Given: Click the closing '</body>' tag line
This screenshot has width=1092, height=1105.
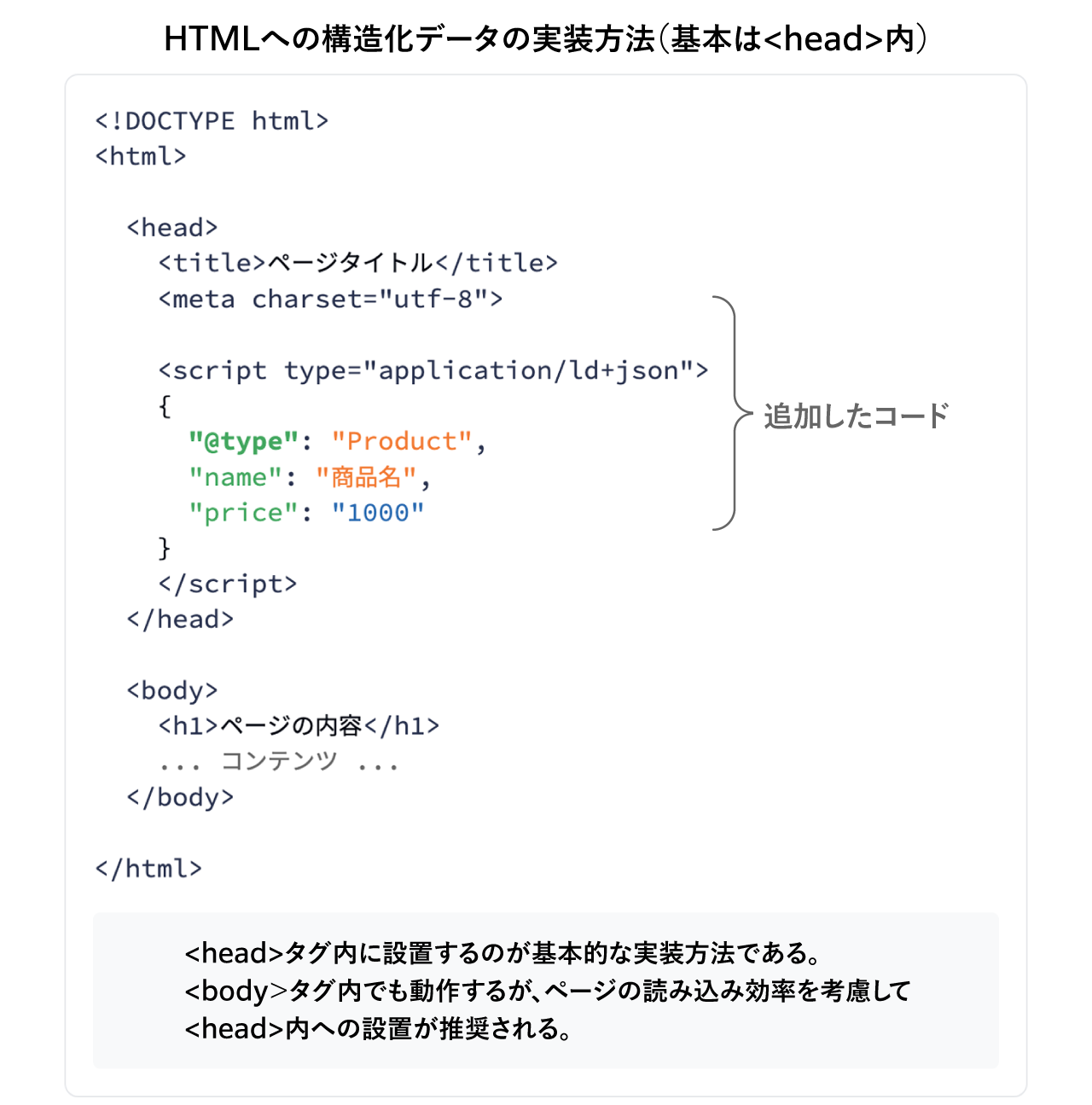Looking at the screenshot, I should click(180, 798).
